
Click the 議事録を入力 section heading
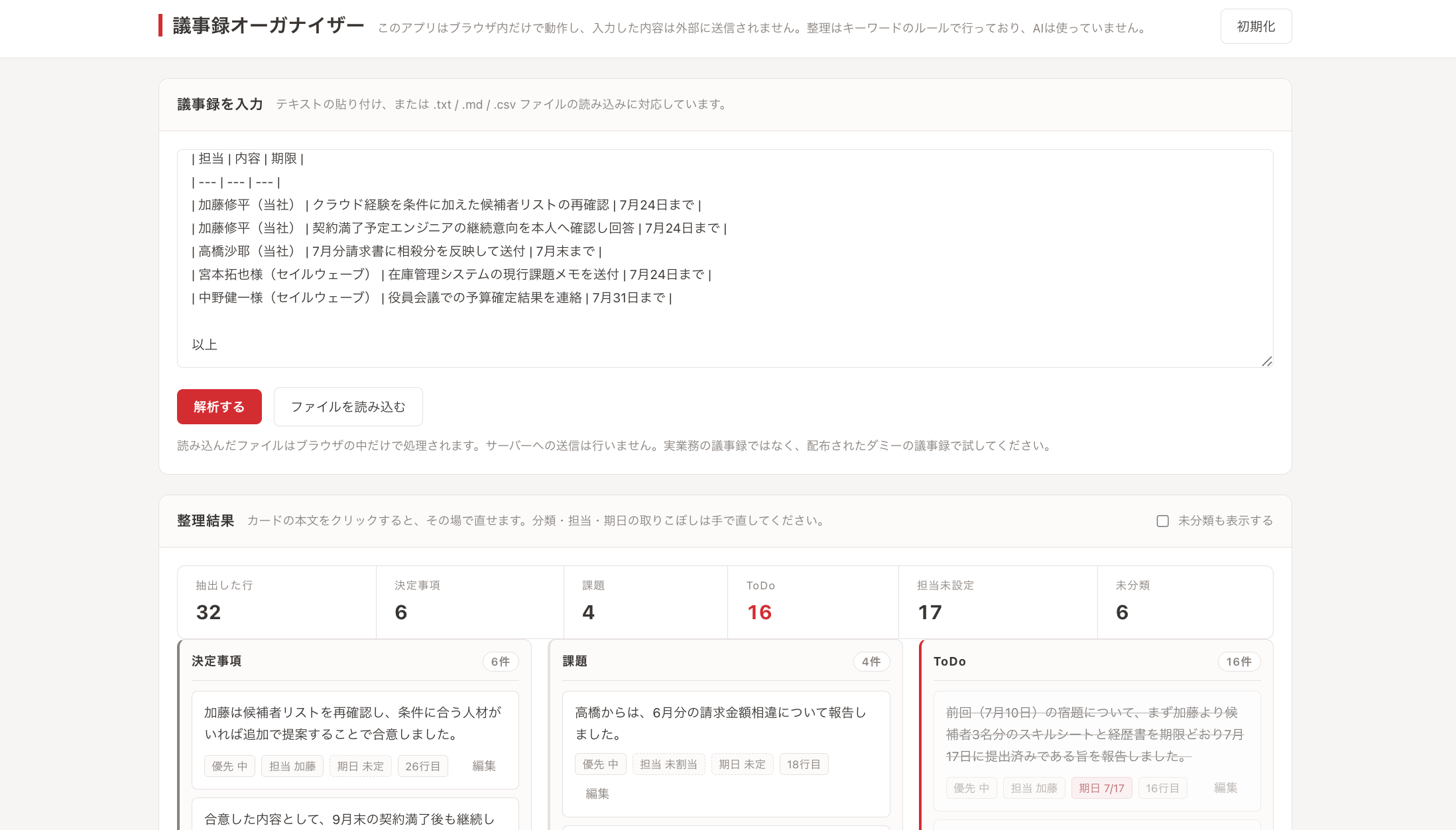(x=220, y=104)
